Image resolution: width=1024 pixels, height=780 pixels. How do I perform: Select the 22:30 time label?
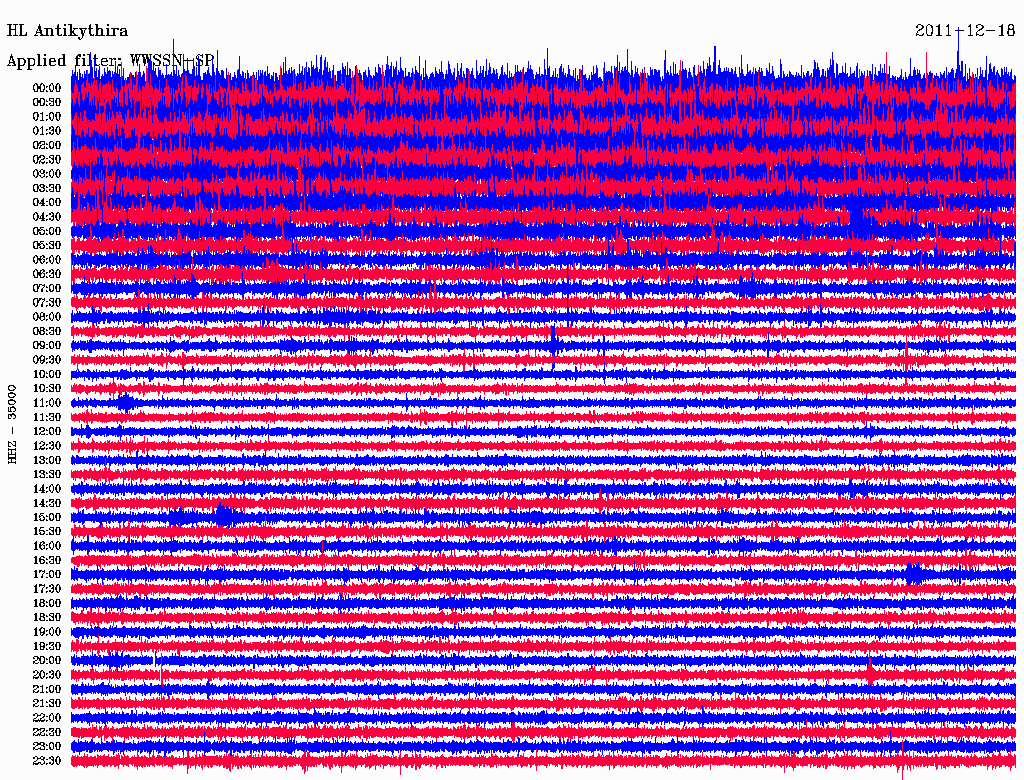47,732
